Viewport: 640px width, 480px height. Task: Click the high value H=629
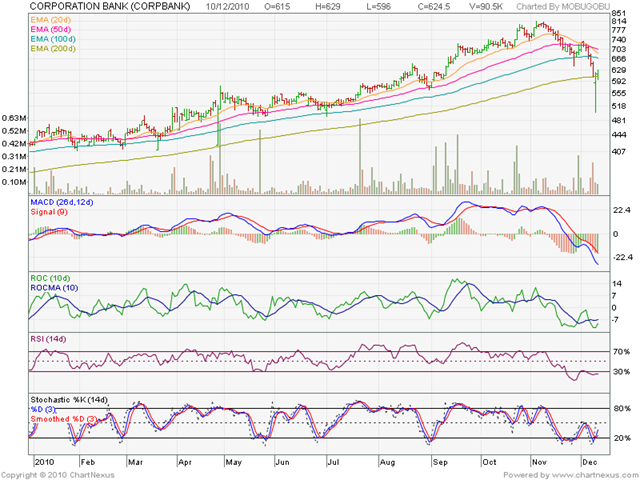(328, 7)
